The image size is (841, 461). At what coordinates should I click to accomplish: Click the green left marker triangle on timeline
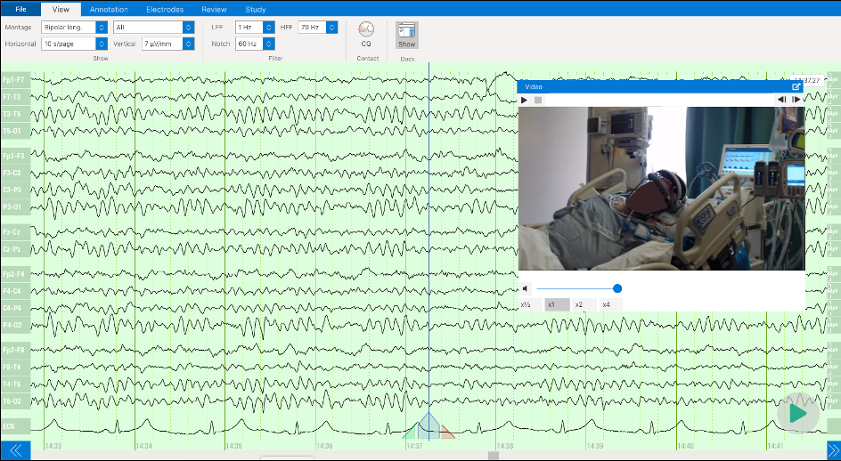(x=410, y=432)
